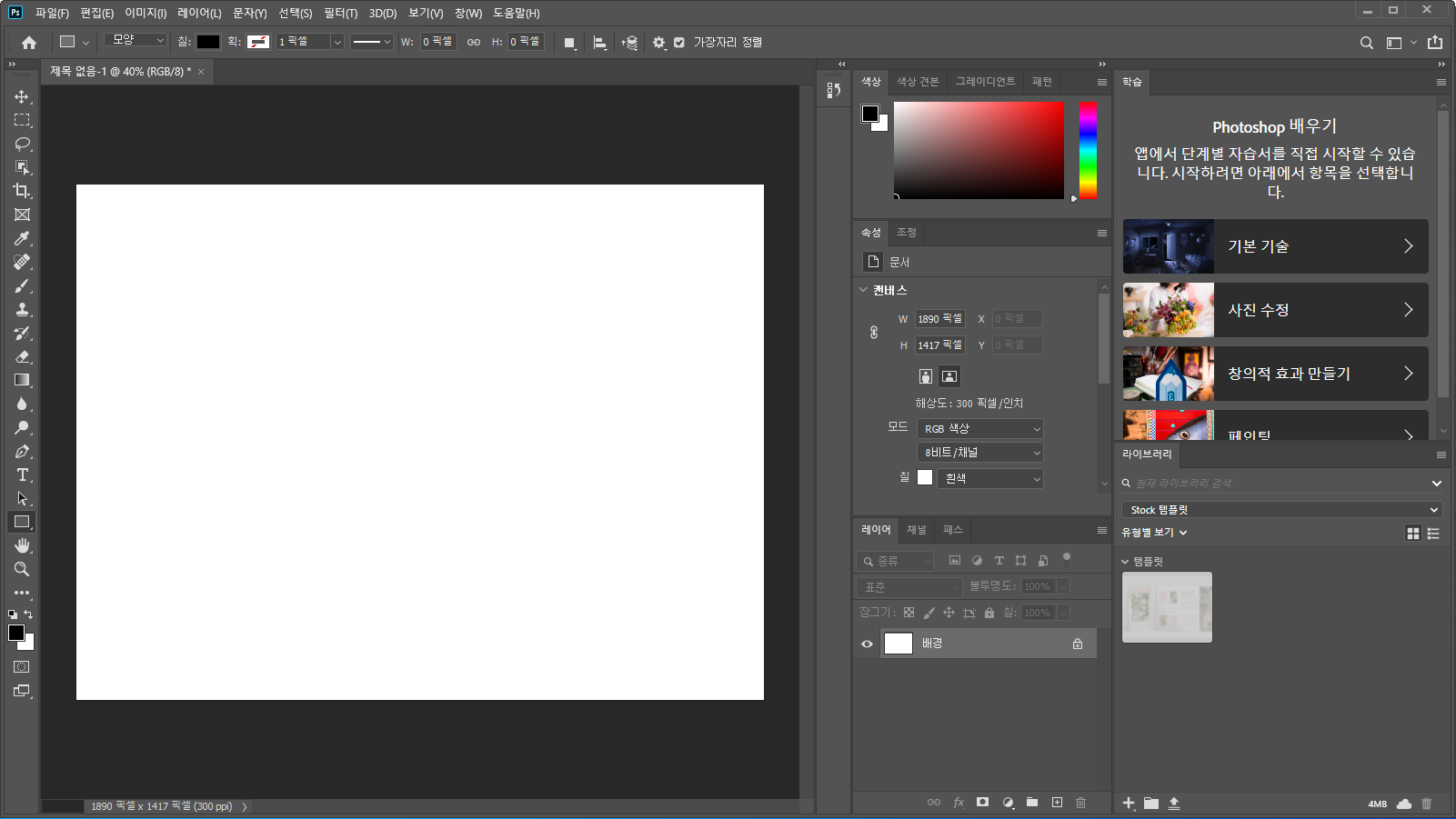
Task: Open the Stock 템플릿 dropdown
Action: tap(1282, 510)
